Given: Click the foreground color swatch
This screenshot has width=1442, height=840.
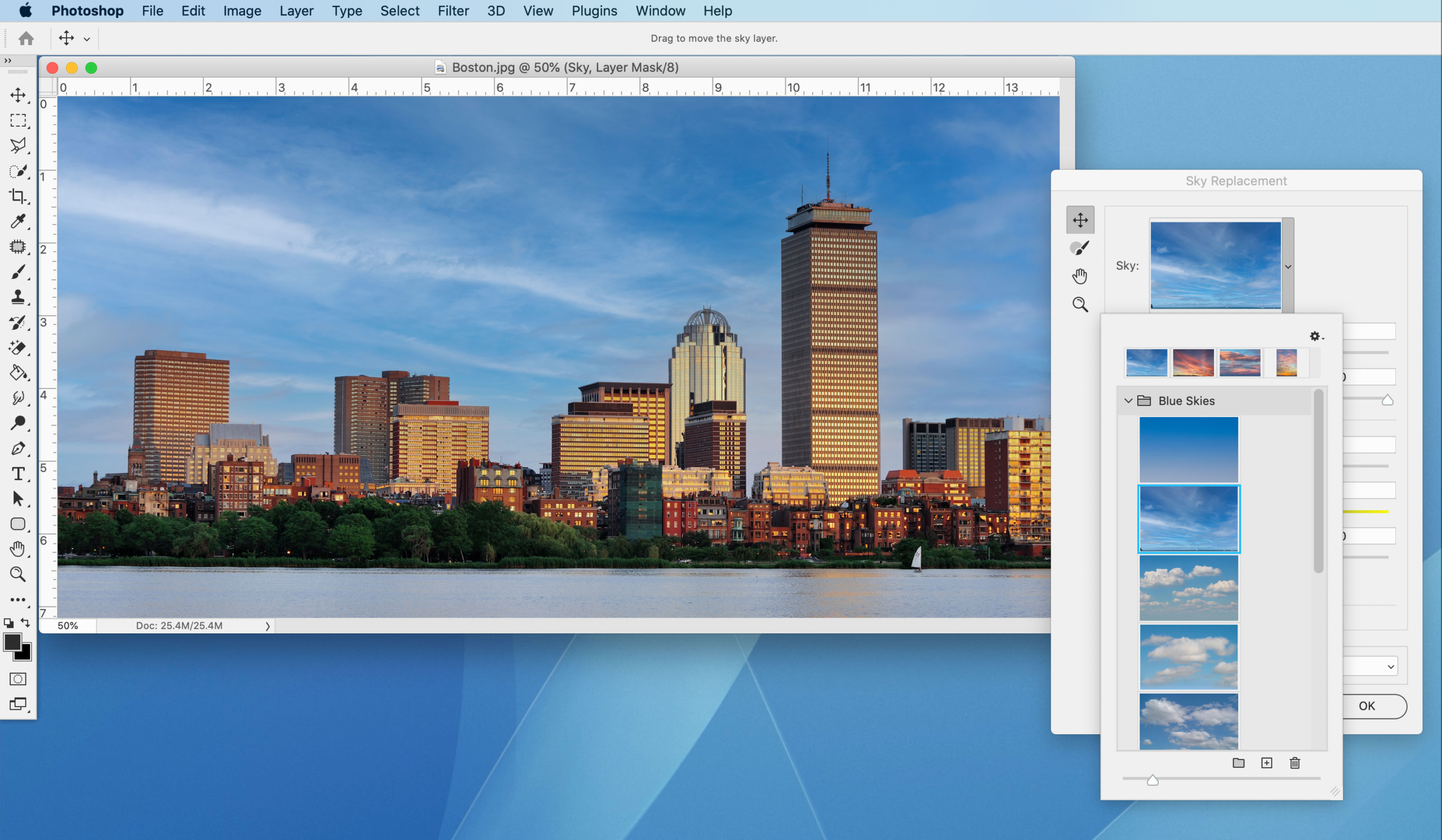Looking at the screenshot, I should click(11, 642).
